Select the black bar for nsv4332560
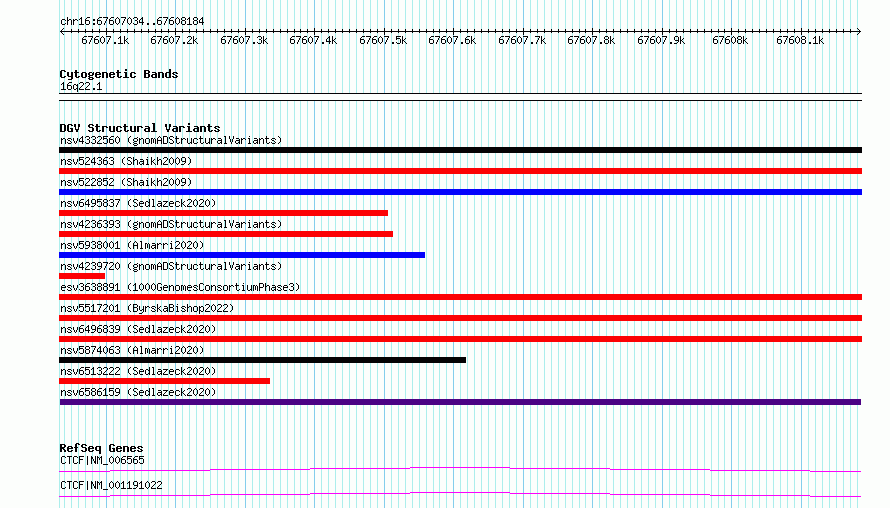The height and width of the screenshot is (508, 890). pos(460,150)
